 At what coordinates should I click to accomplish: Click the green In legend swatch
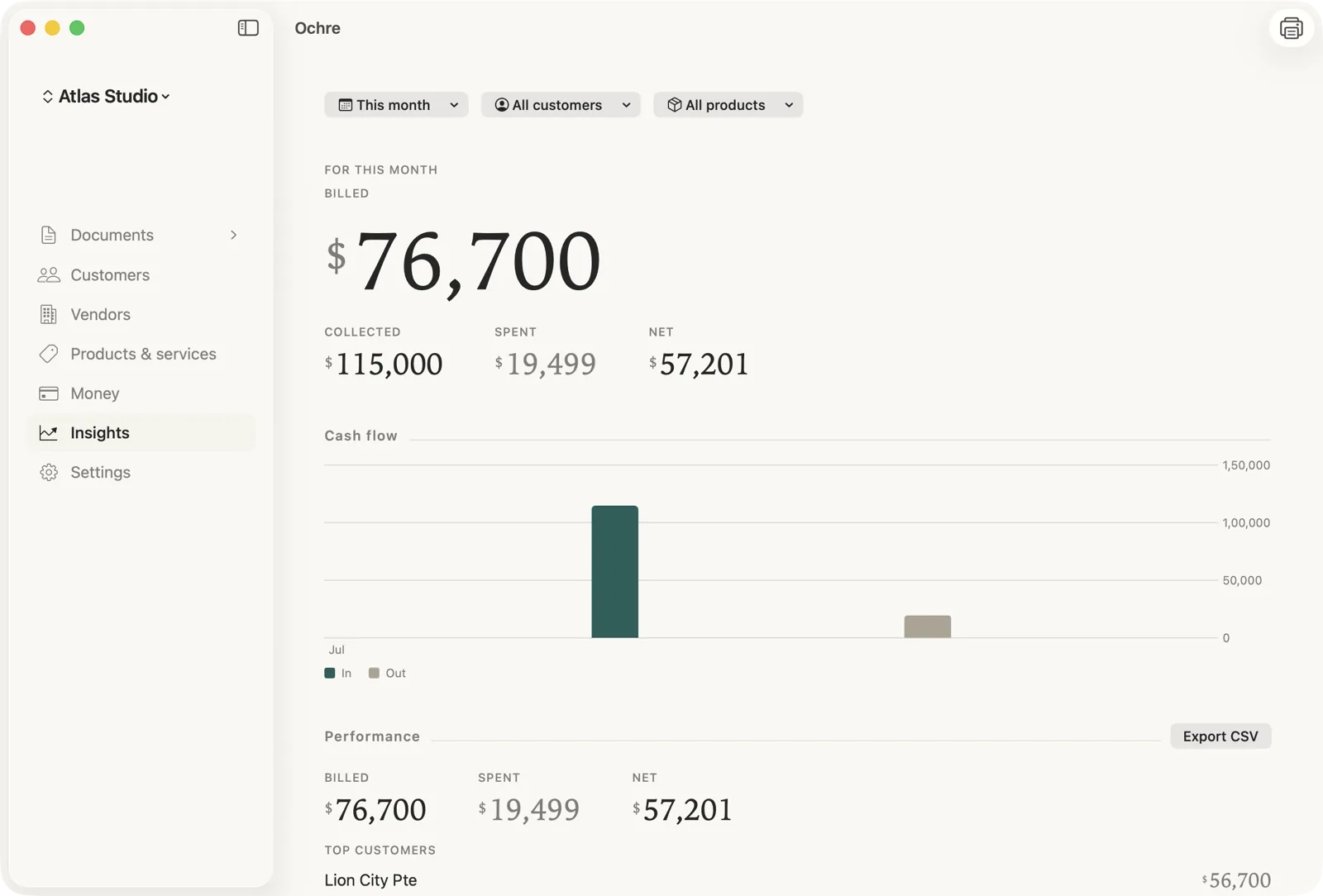coord(330,673)
